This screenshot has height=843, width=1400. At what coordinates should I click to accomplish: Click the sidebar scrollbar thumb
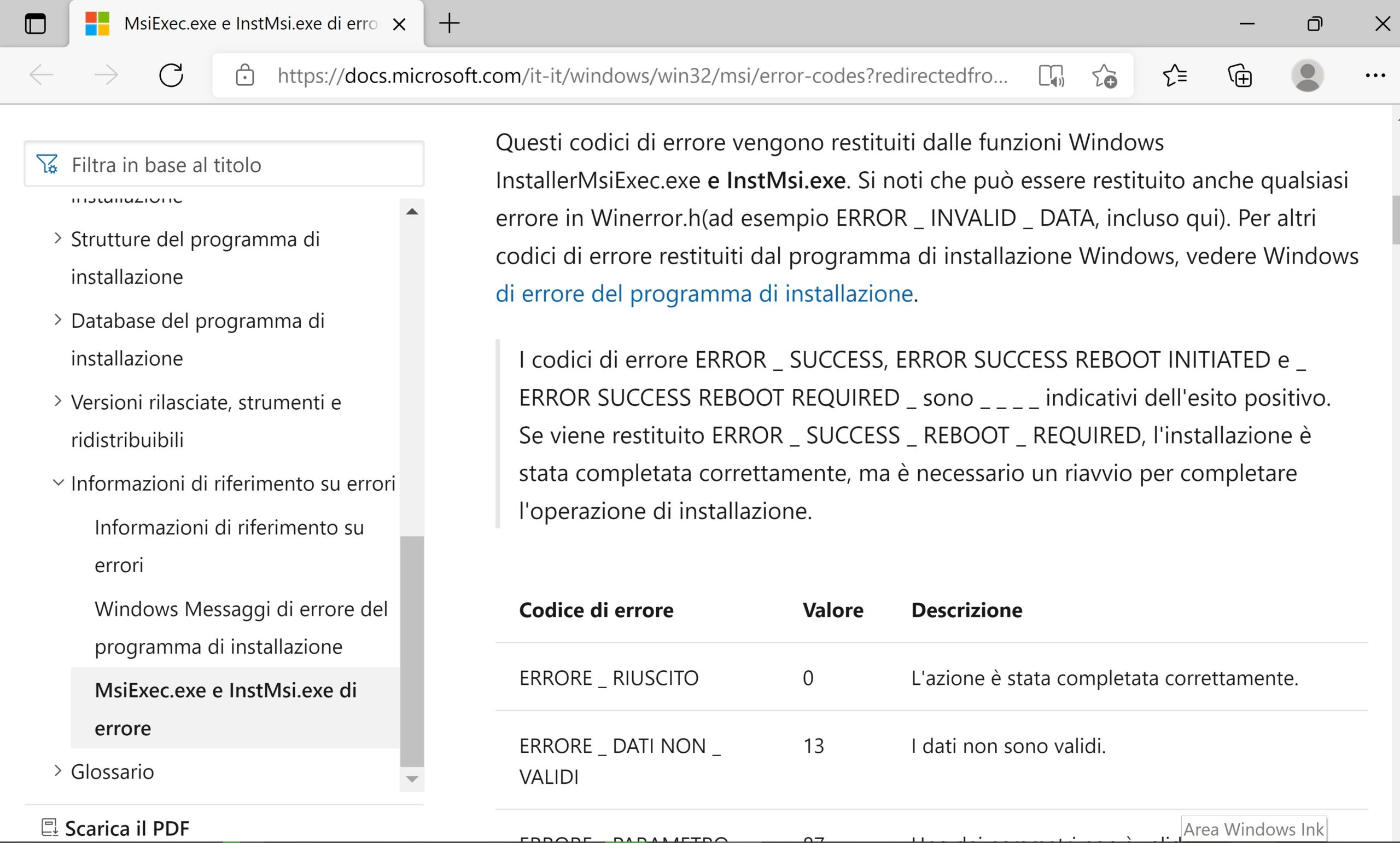point(412,652)
